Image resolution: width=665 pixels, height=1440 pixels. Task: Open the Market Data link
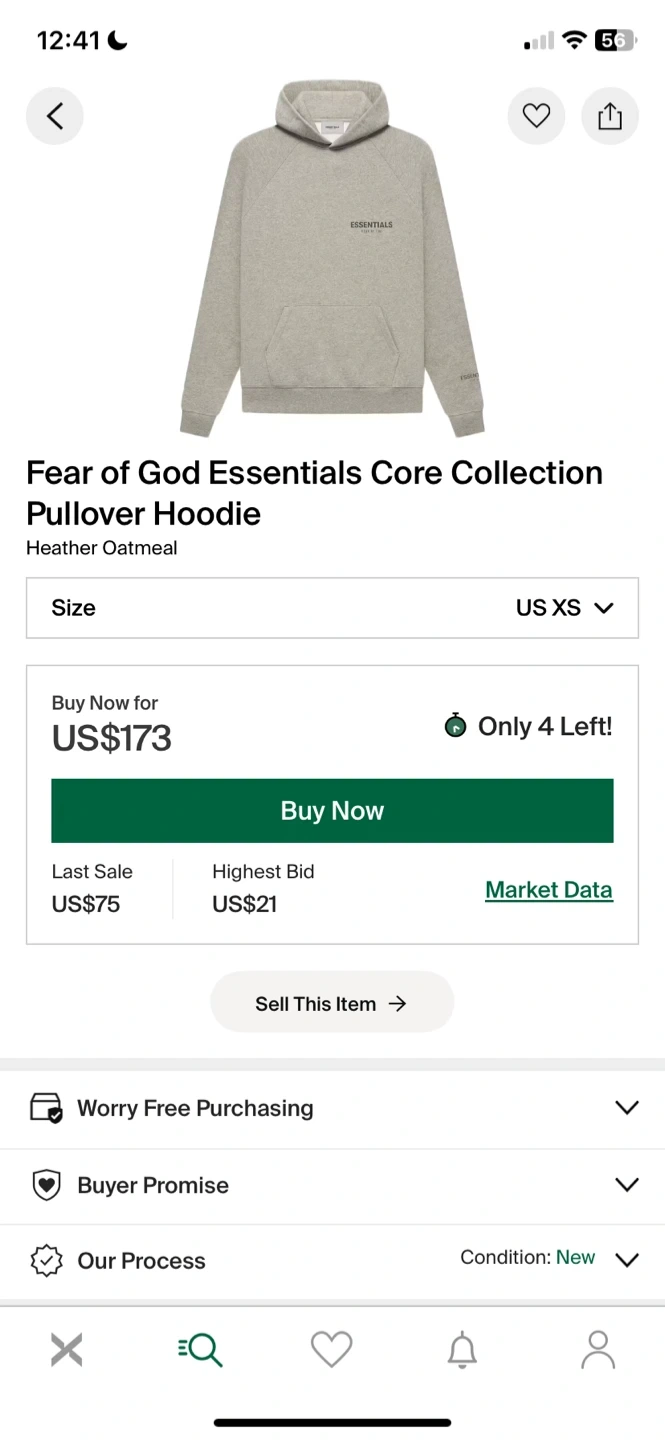click(549, 890)
